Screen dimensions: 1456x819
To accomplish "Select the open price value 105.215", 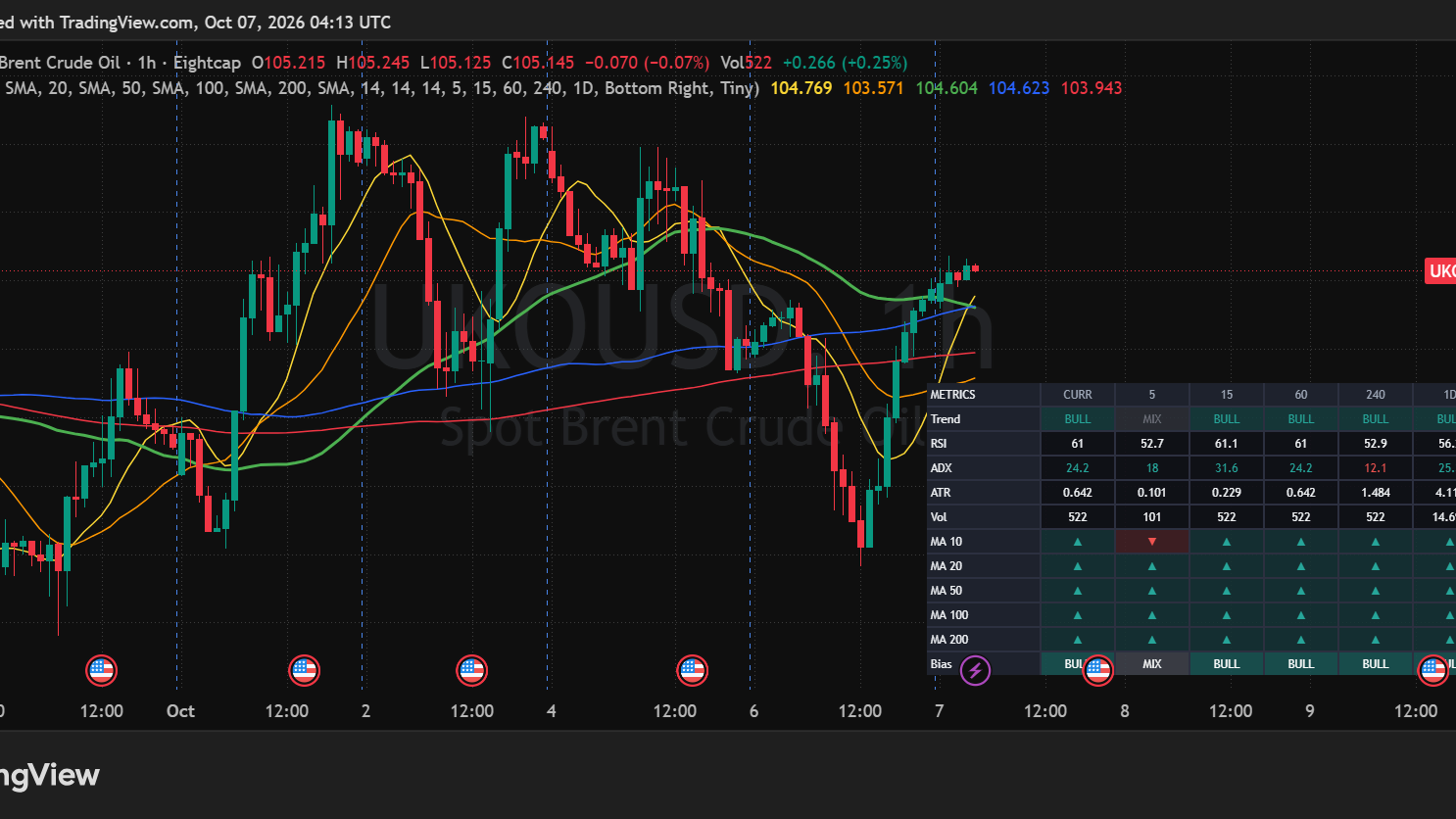I will click(x=295, y=63).
